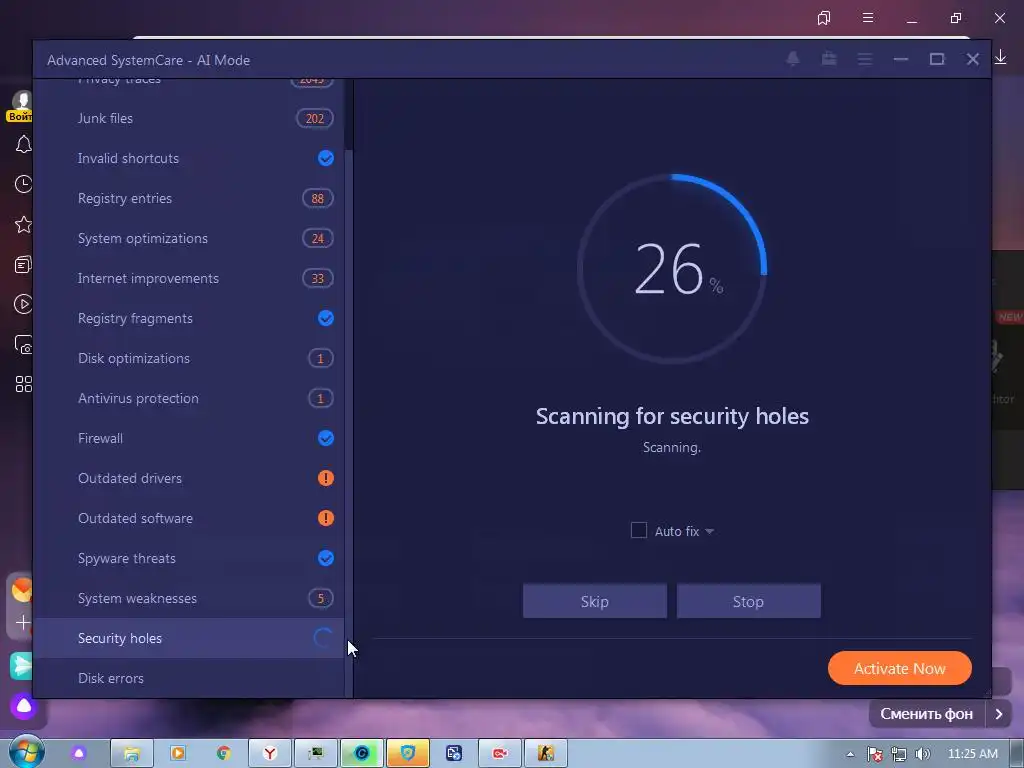The image size is (1024, 768).
Task: Open SystemCare hamburger options menu
Action: tap(865, 59)
